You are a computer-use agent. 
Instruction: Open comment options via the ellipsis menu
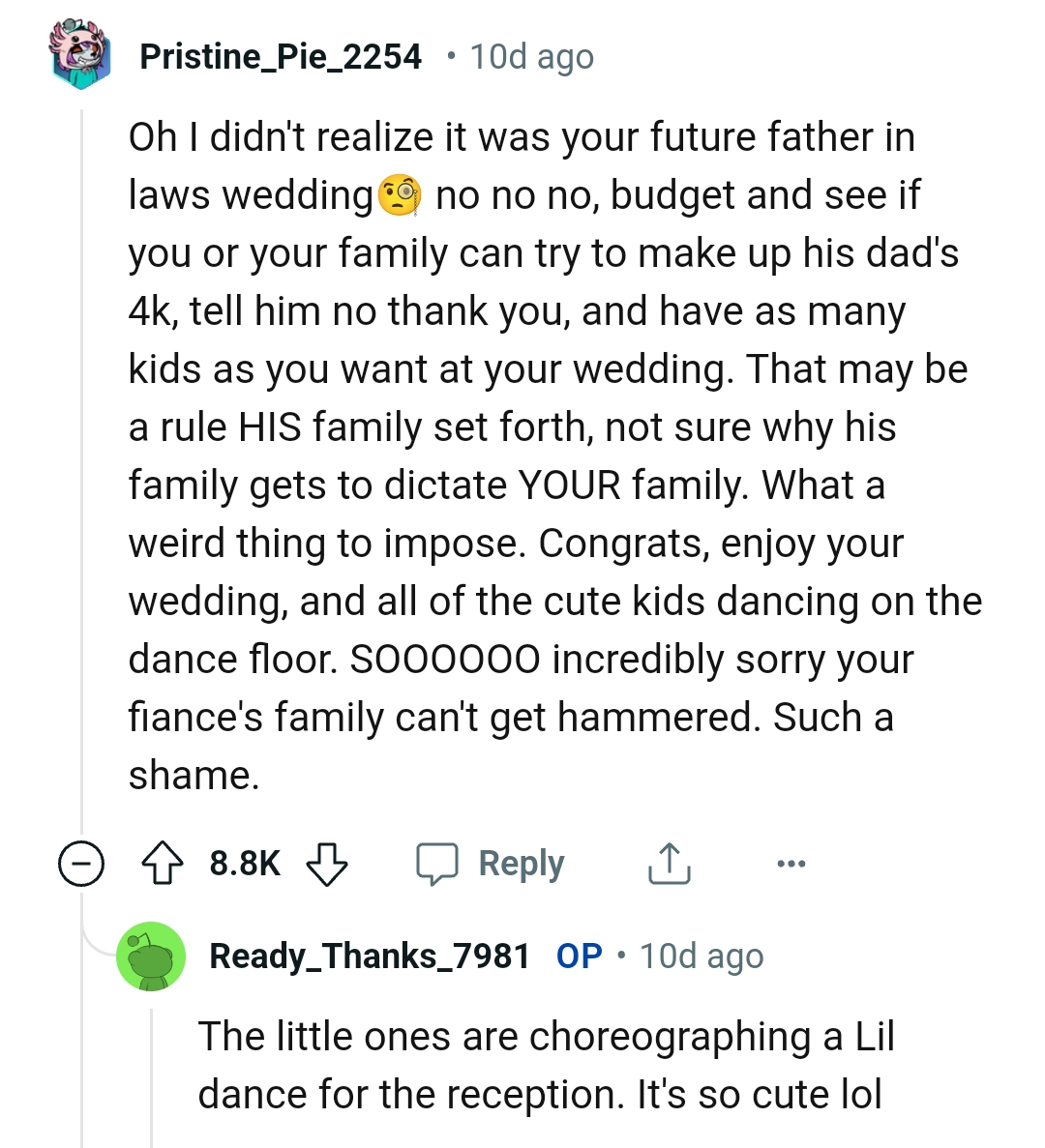(791, 863)
